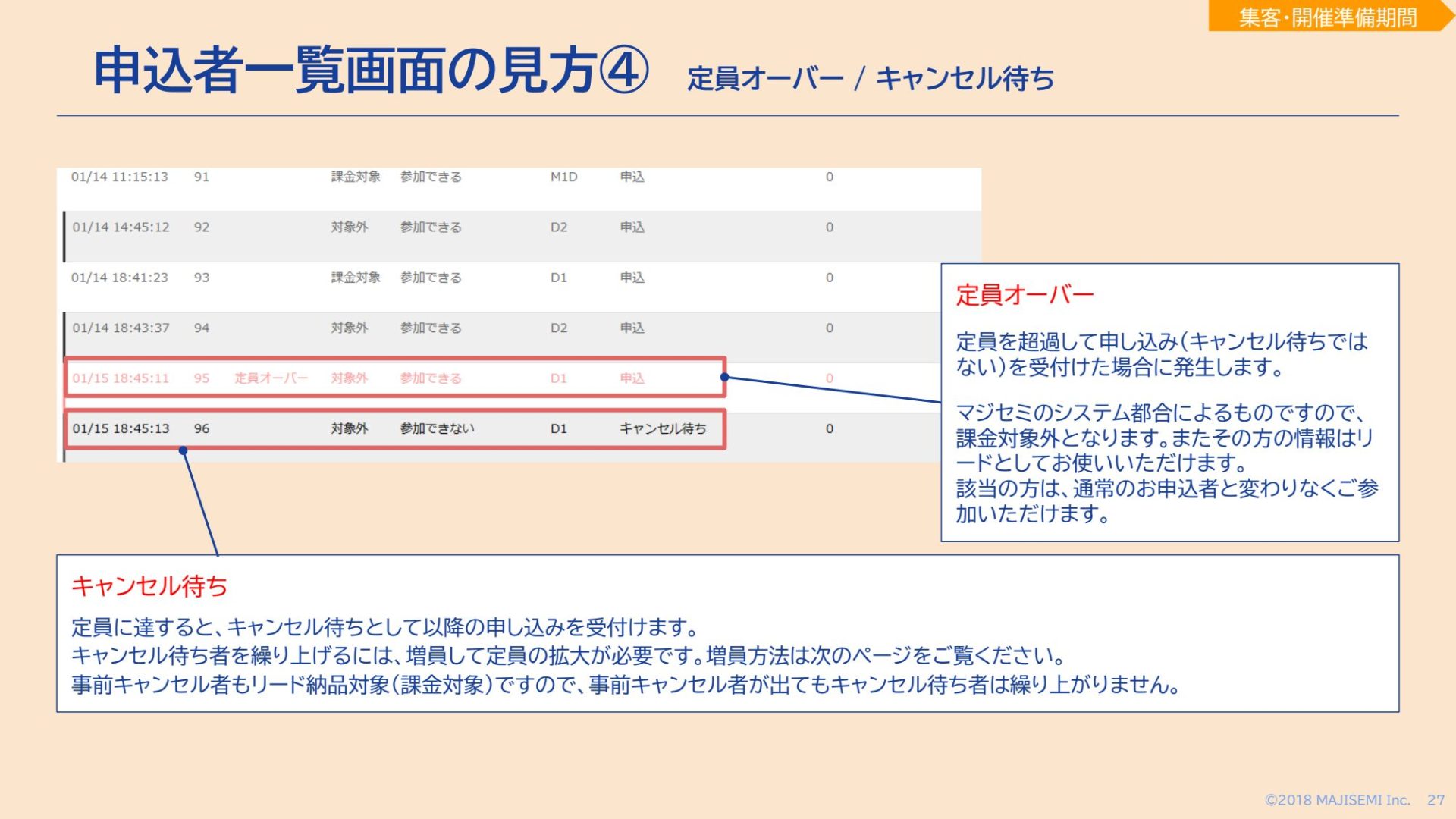The width and height of the screenshot is (1456, 819).
Task: Click the 課金対象 label in row 93
Action: pyautogui.click(x=355, y=278)
